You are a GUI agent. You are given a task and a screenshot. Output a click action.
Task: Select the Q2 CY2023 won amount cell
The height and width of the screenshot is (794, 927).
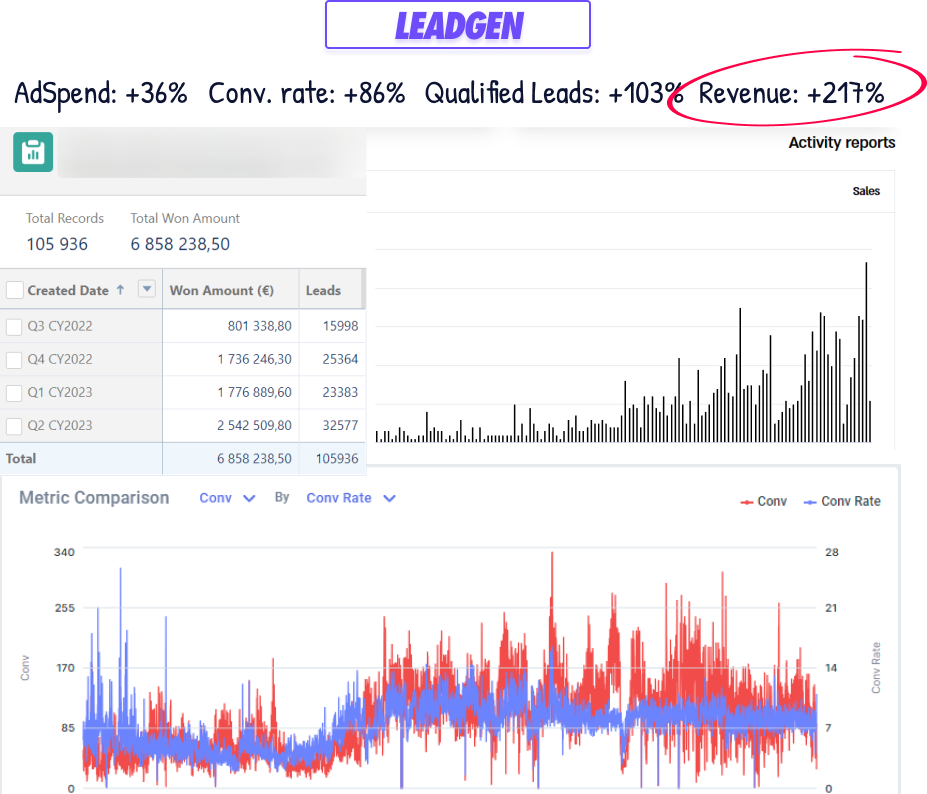pyautogui.click(x=254, y=425)
